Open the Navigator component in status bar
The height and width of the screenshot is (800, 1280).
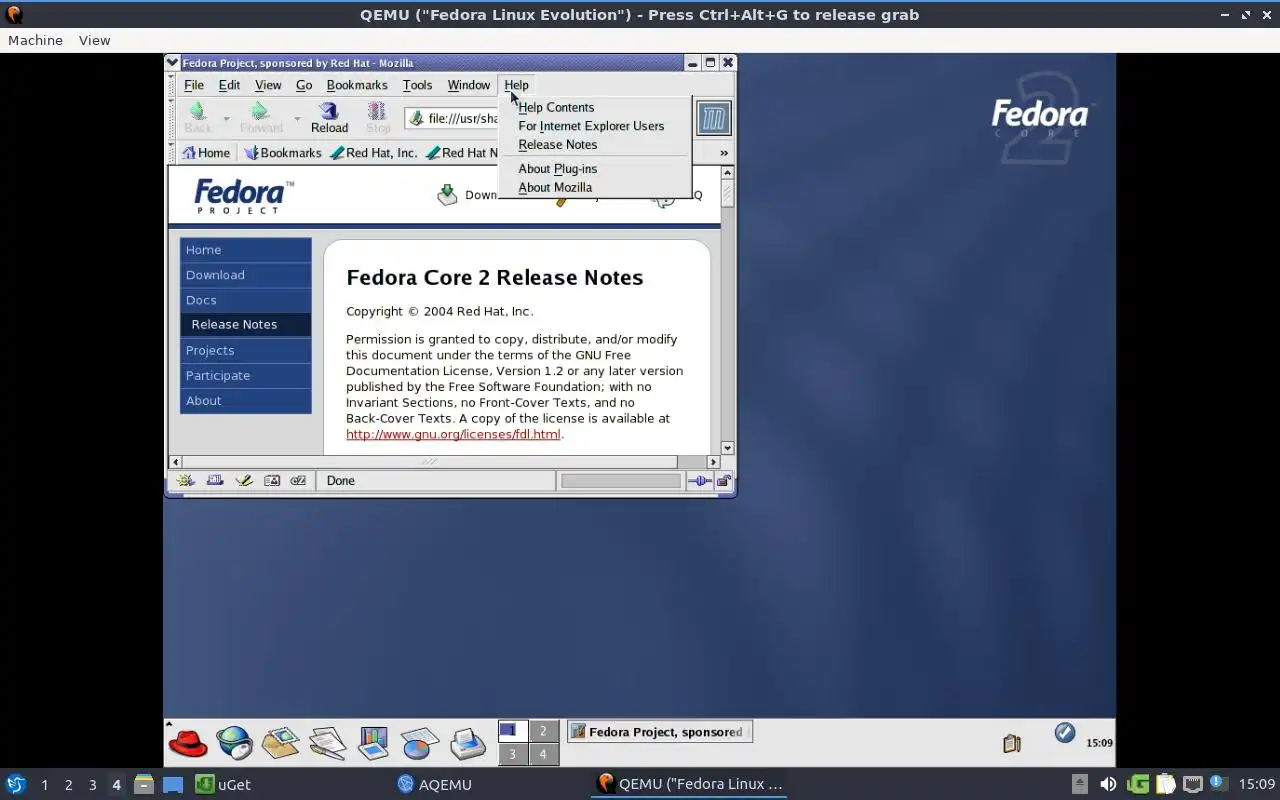(x=186, y=481)
